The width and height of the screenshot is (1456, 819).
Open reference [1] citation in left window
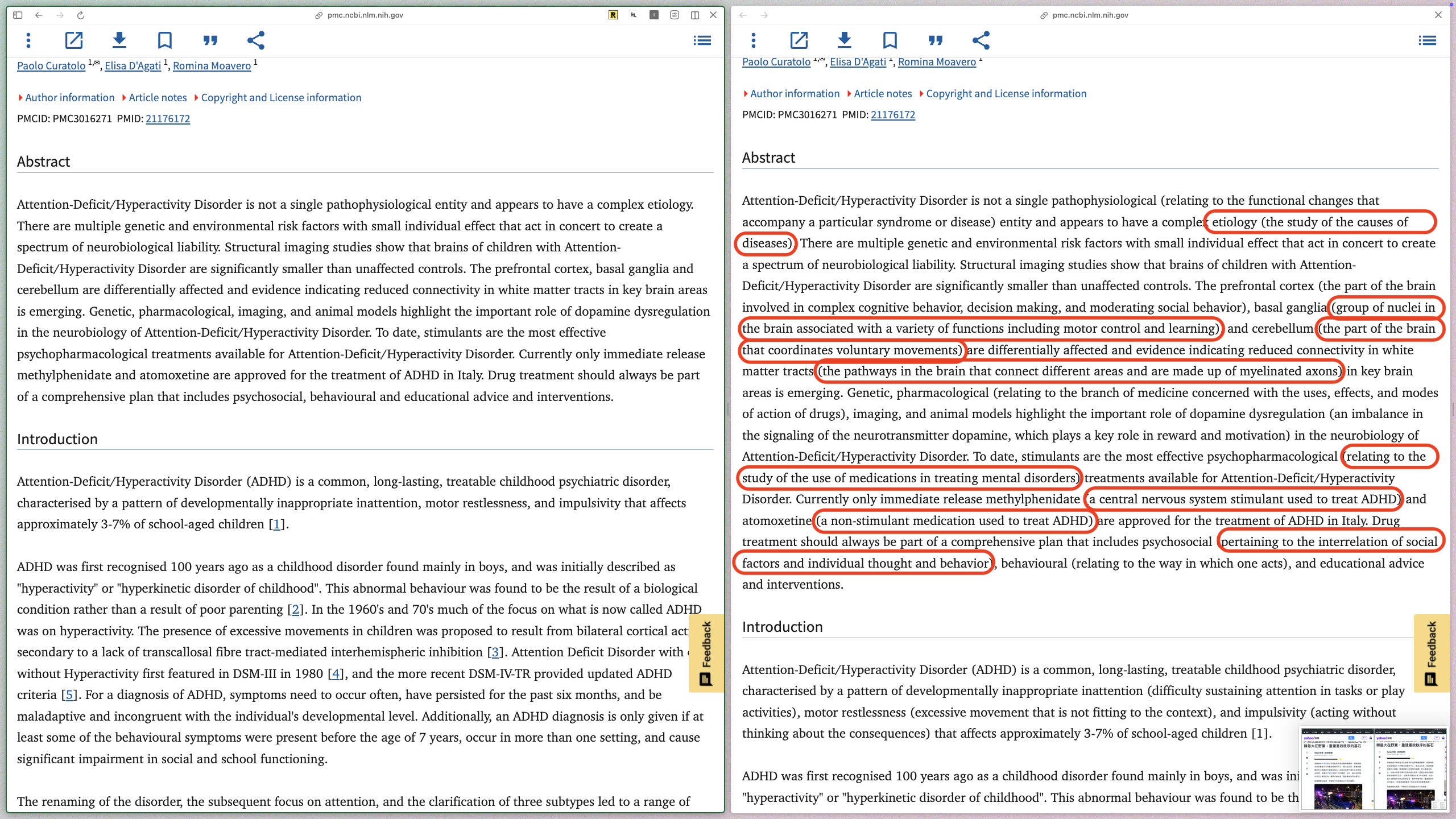276,524
